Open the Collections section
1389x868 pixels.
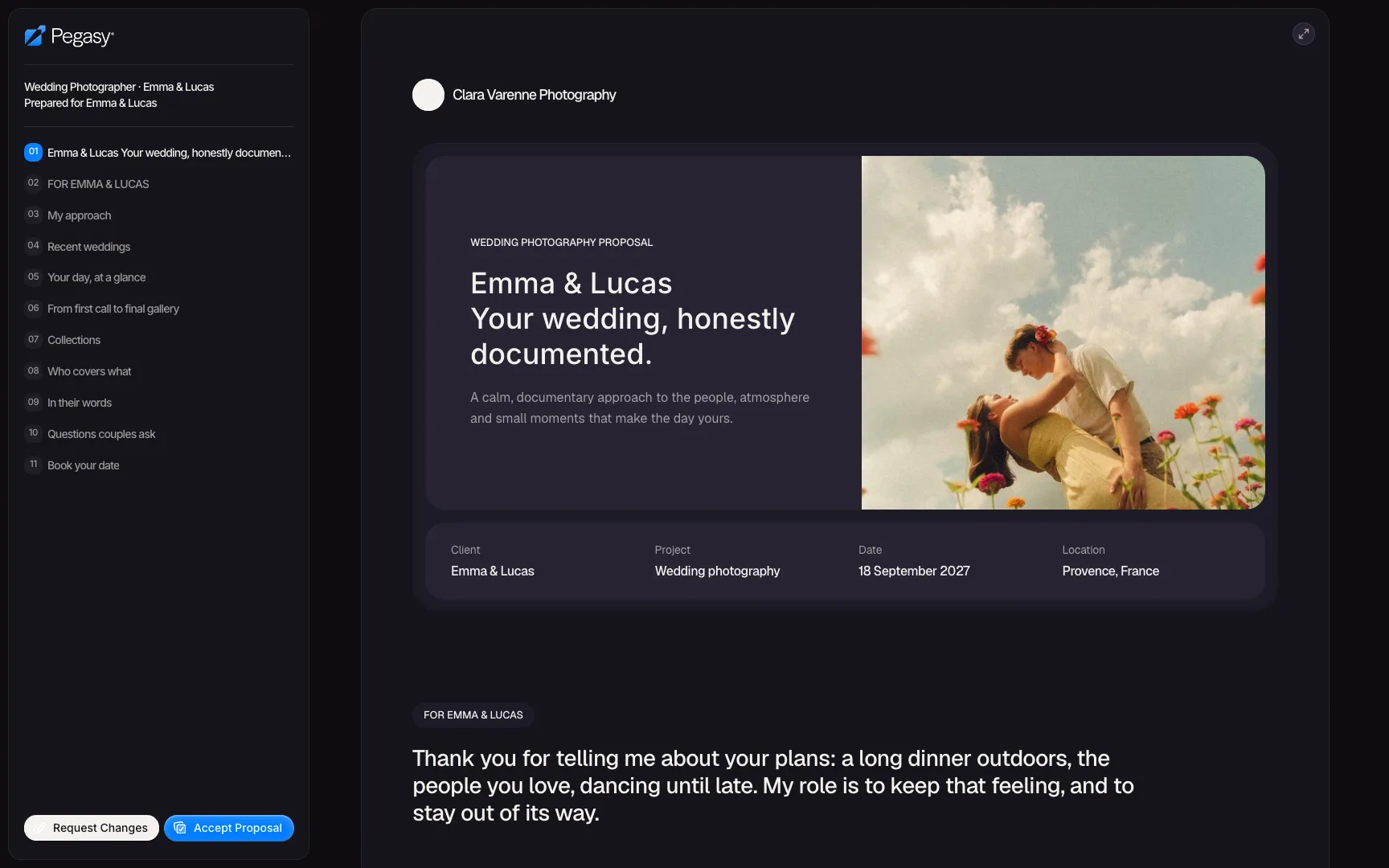[158, 340]
